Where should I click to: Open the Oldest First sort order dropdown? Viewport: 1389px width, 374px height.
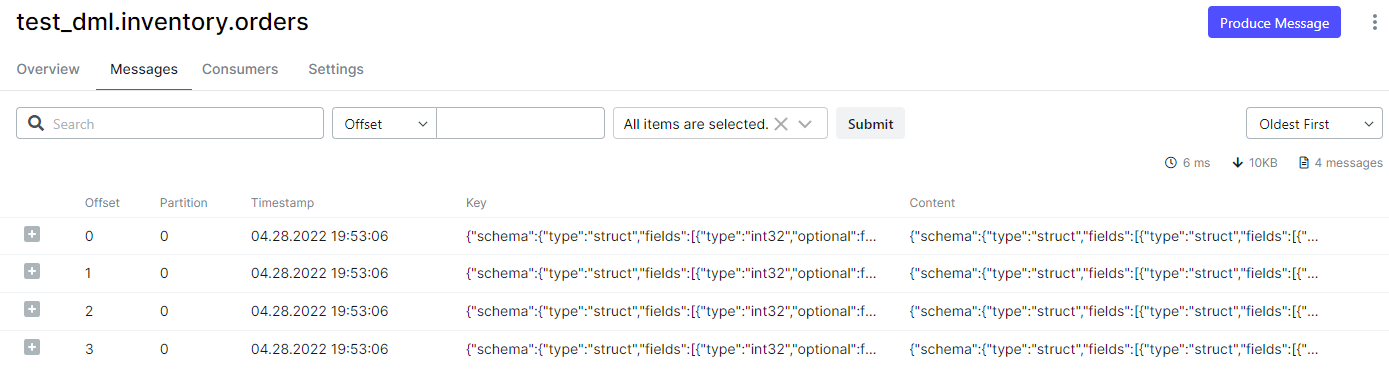pyautogui.click(x=1314, y=124)
